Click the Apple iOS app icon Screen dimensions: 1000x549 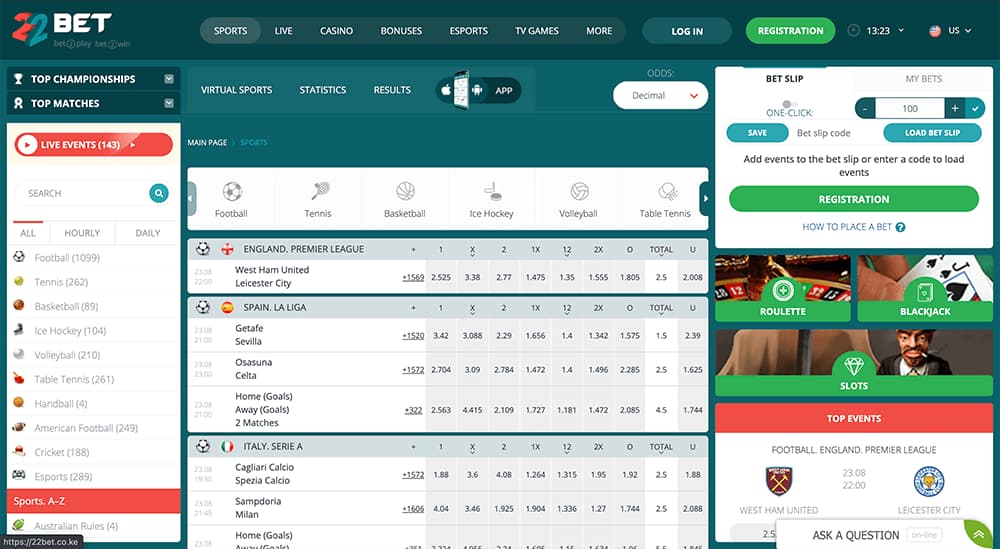tap(446, 90)
